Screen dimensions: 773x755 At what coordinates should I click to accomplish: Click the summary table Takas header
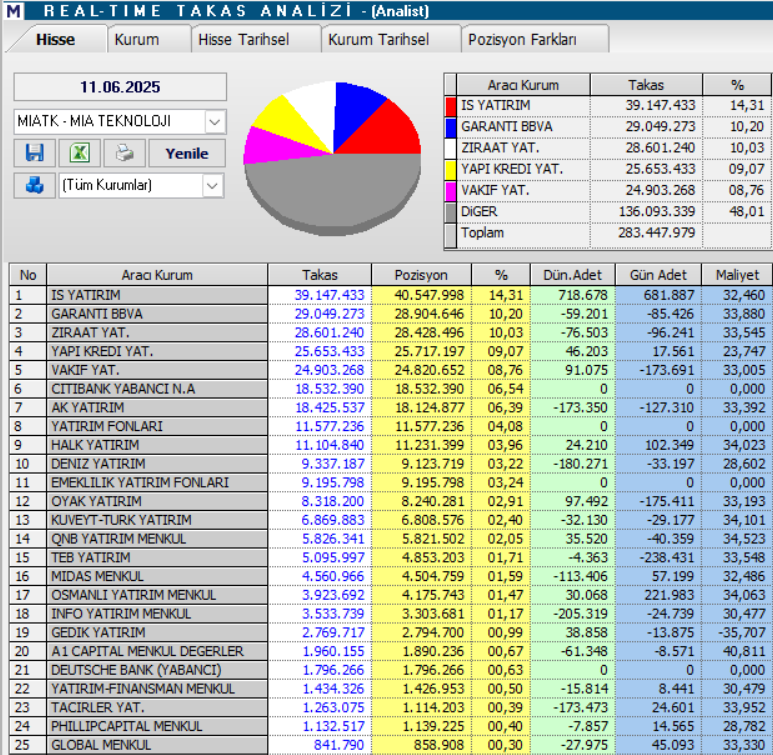646,85
